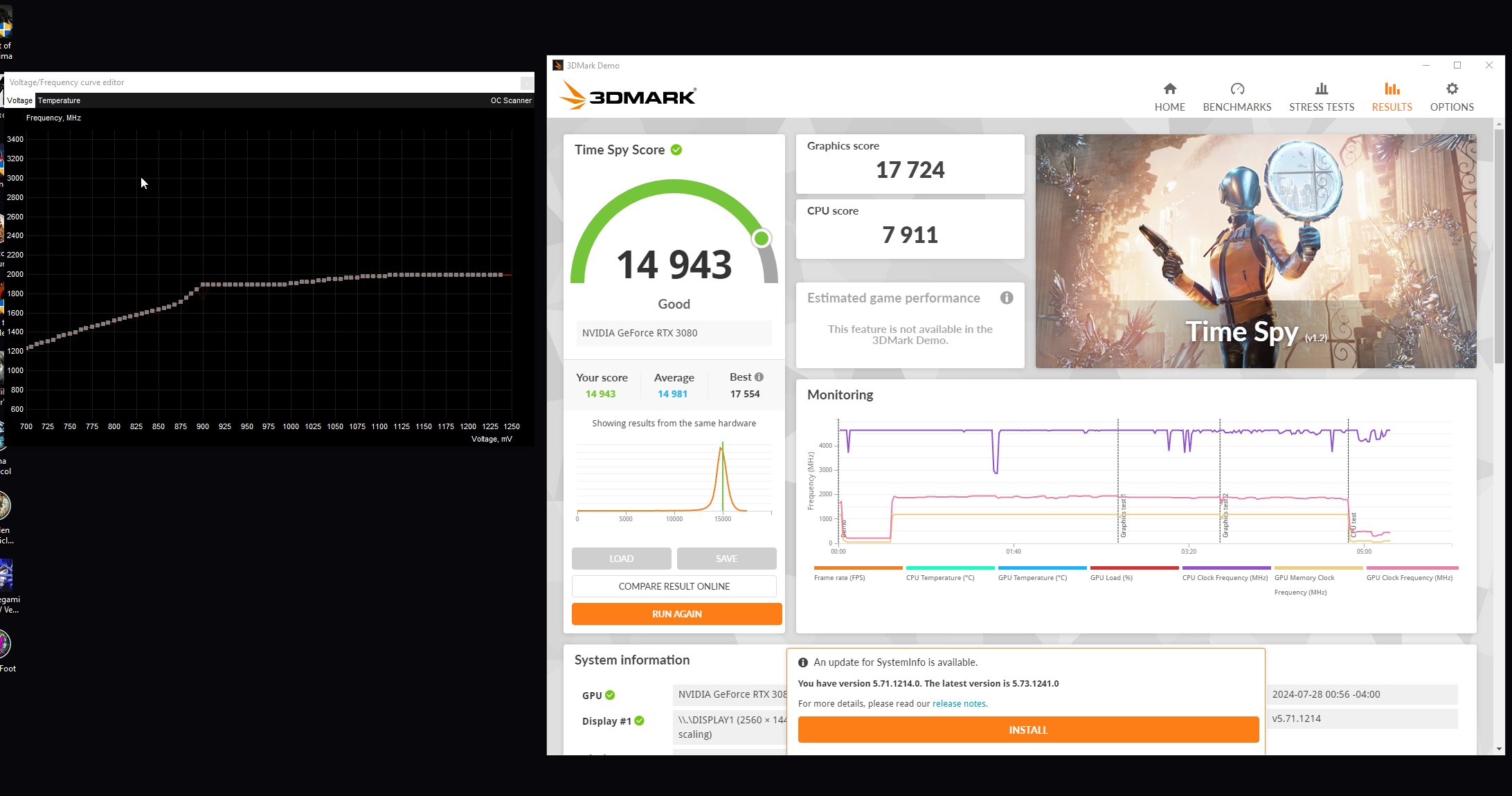Click 3DMark Demo title bar app icon
The image size is (1512, 796).
pos(558,65)
